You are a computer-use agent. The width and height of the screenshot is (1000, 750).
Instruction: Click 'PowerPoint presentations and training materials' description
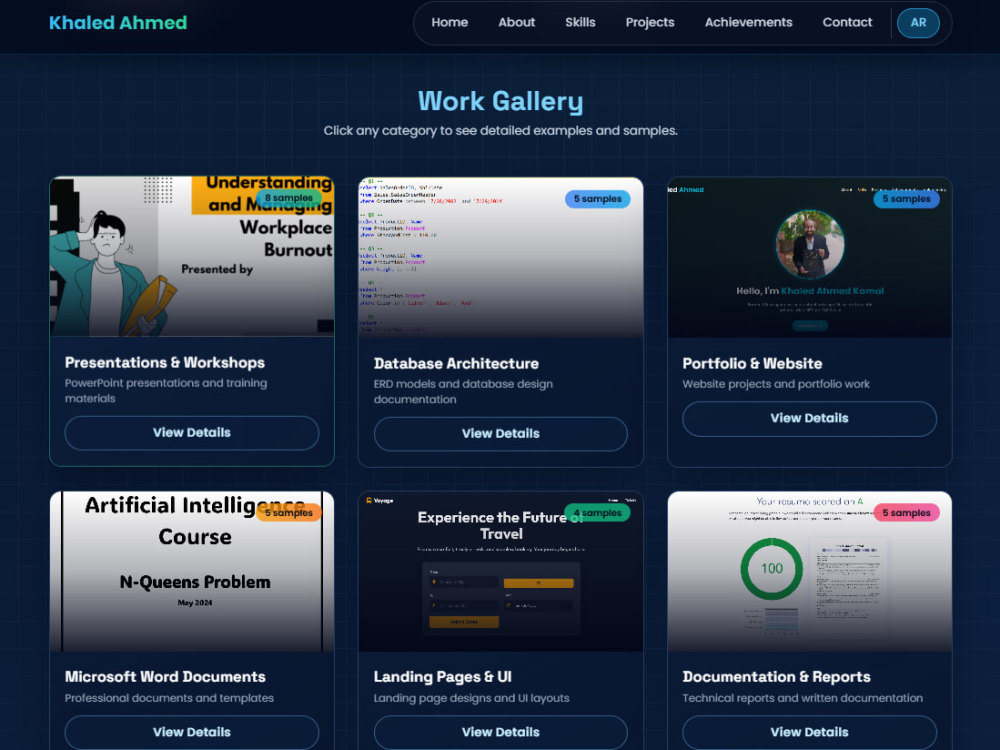pos(166,390)
